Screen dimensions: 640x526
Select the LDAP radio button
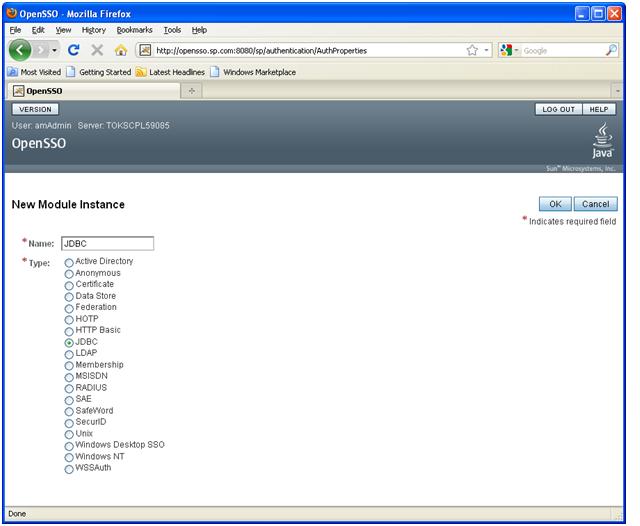coord(69,354)
